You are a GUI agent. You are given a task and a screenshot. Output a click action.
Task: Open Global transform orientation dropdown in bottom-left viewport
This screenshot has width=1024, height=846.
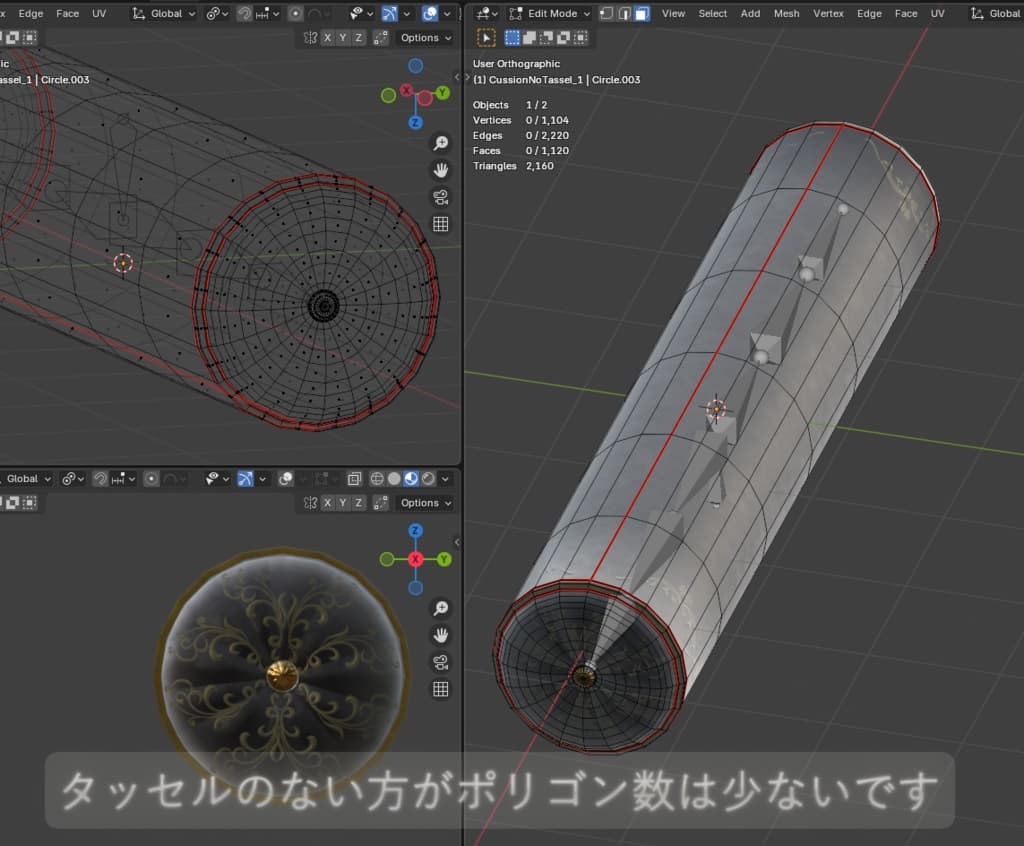tap(27, 479)
